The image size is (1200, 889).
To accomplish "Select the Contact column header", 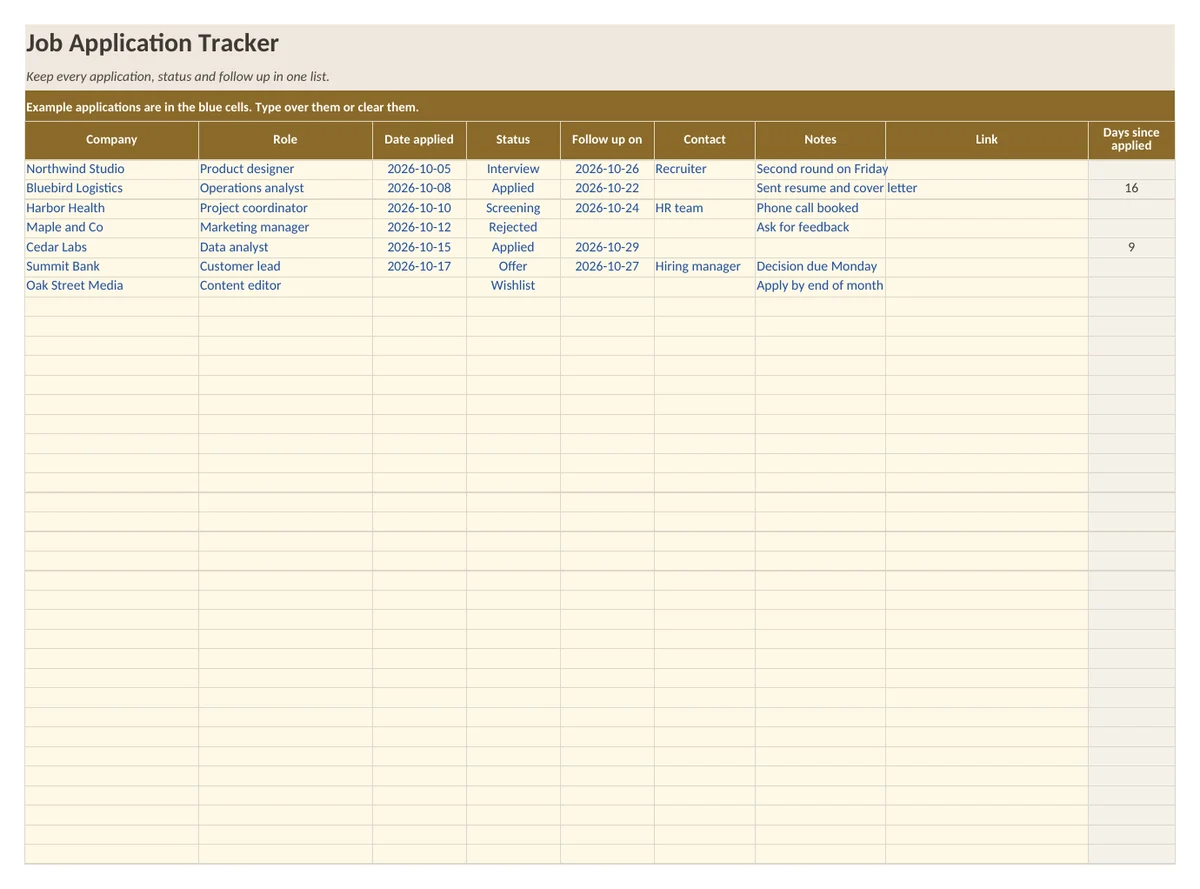I will click(x=705, y=140).
